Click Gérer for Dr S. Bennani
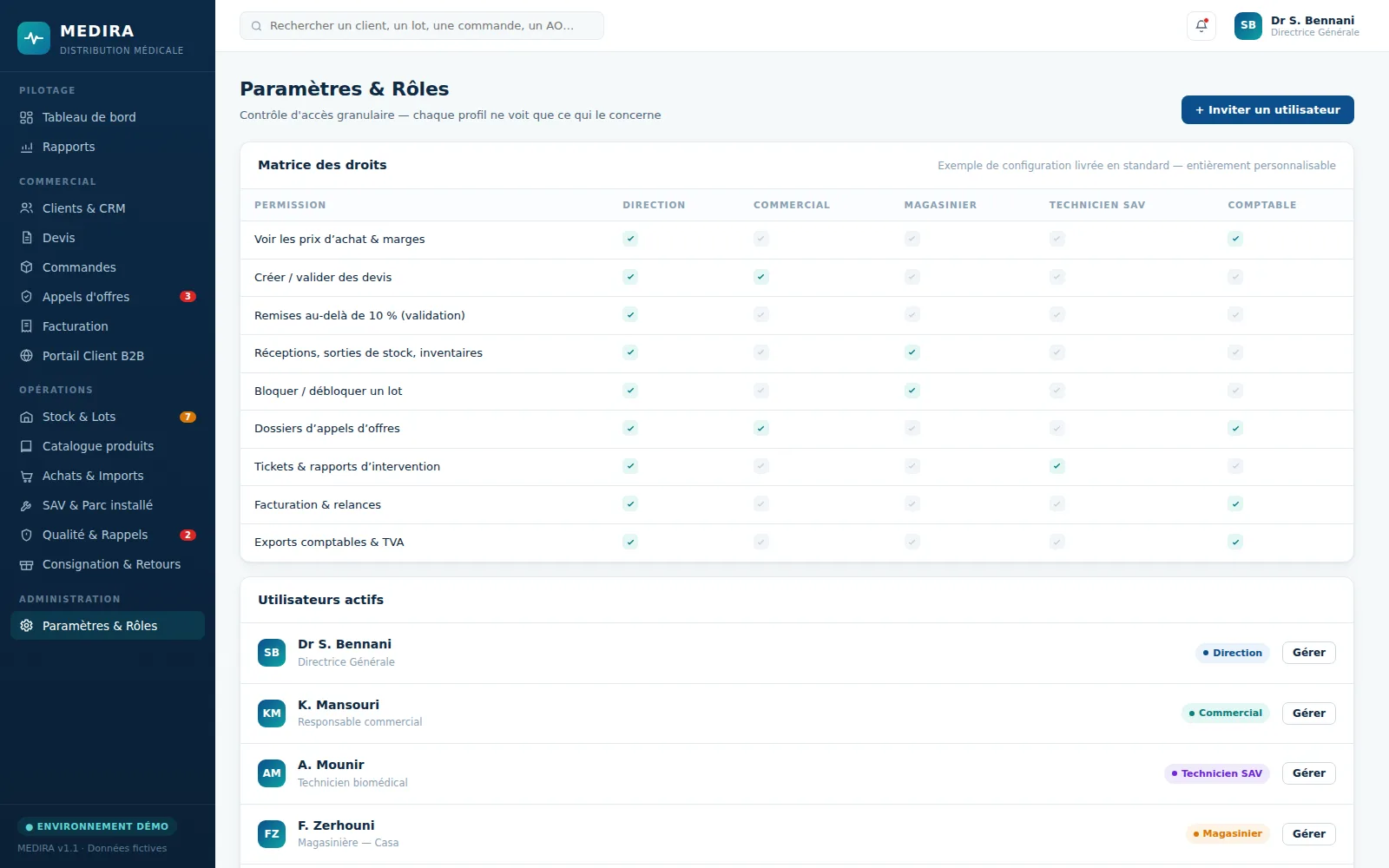Image resolution: width=1389 pixels, height=868 pixels. [1308, 653]
